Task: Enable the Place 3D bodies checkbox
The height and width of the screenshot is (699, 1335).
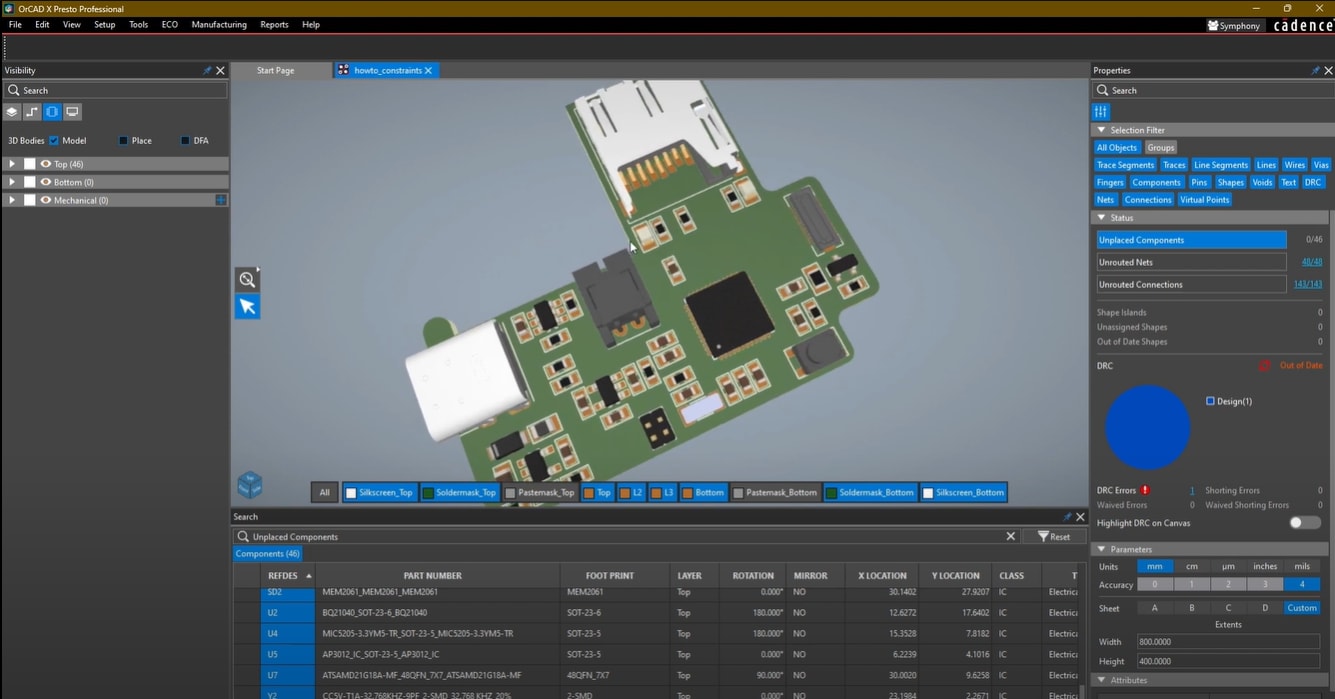Action: pos(123,141)
